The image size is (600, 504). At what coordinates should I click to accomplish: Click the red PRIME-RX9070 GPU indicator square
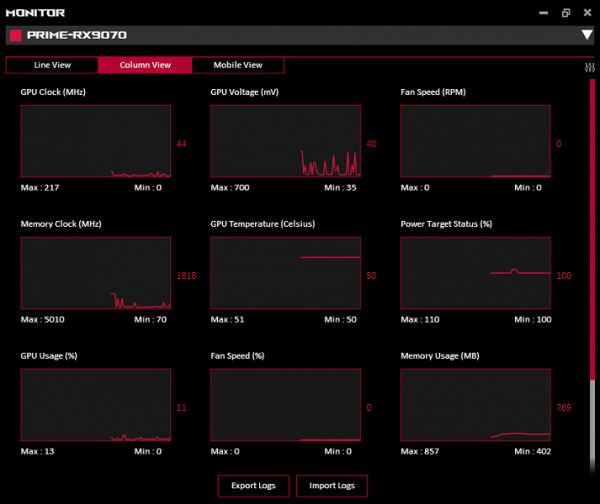click(x=16, y=35)
